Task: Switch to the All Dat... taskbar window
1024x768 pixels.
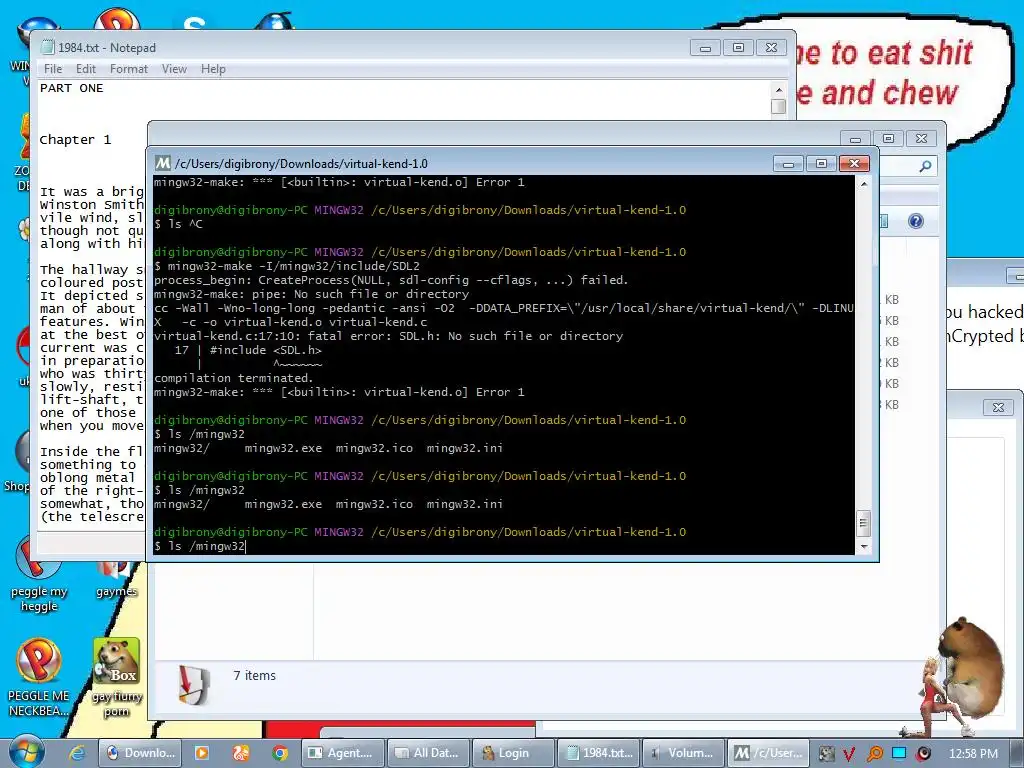Action: pos(428,753)
